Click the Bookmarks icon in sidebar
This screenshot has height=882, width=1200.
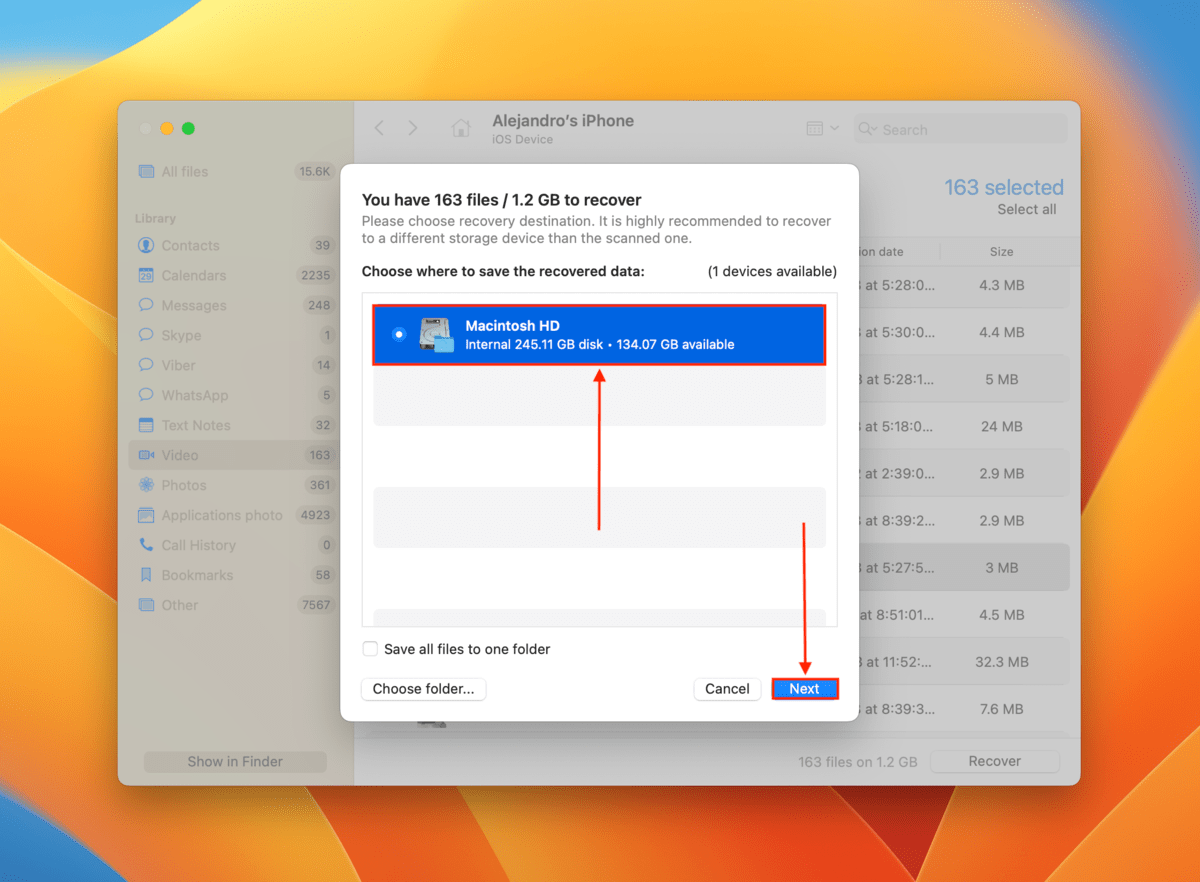146,575
